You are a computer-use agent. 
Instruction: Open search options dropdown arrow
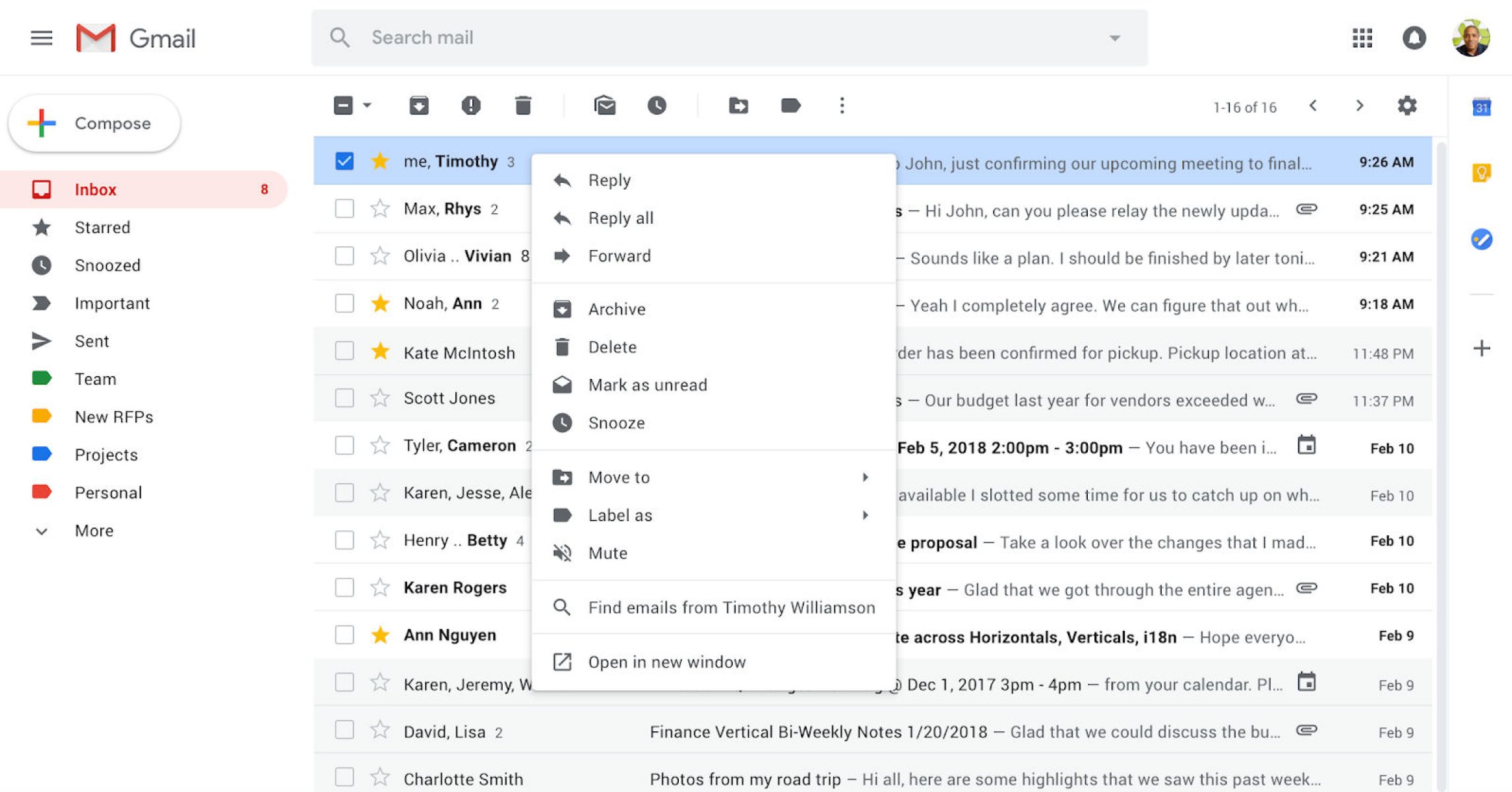point(1114,38)
